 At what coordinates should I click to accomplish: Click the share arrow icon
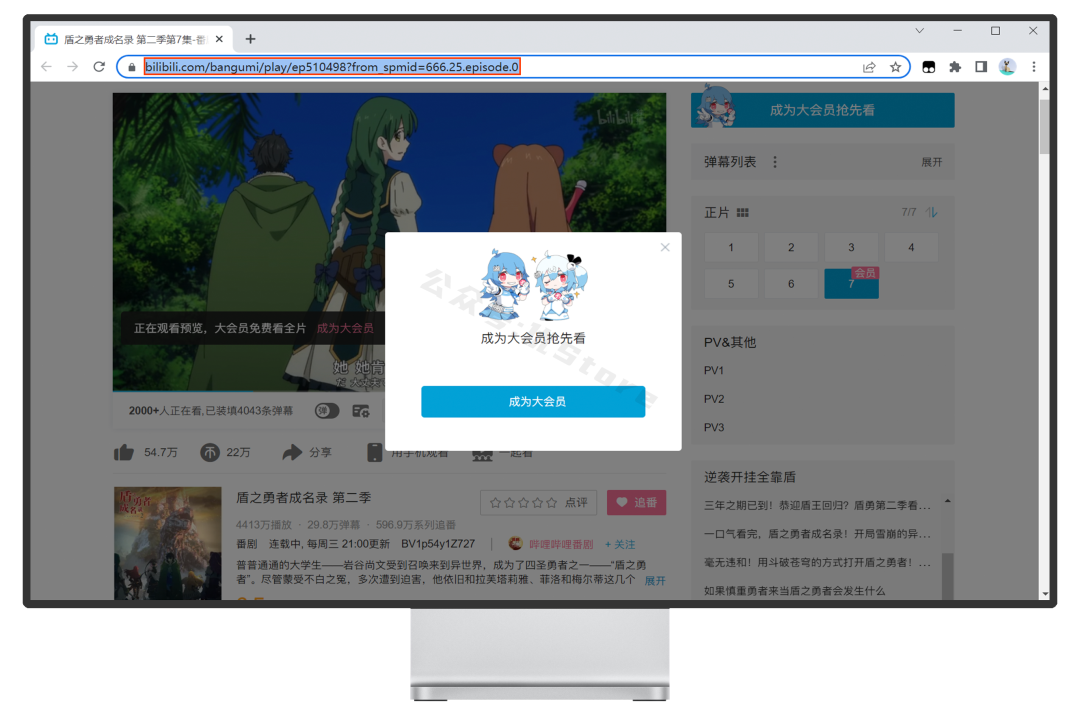(x=292, y=453)
